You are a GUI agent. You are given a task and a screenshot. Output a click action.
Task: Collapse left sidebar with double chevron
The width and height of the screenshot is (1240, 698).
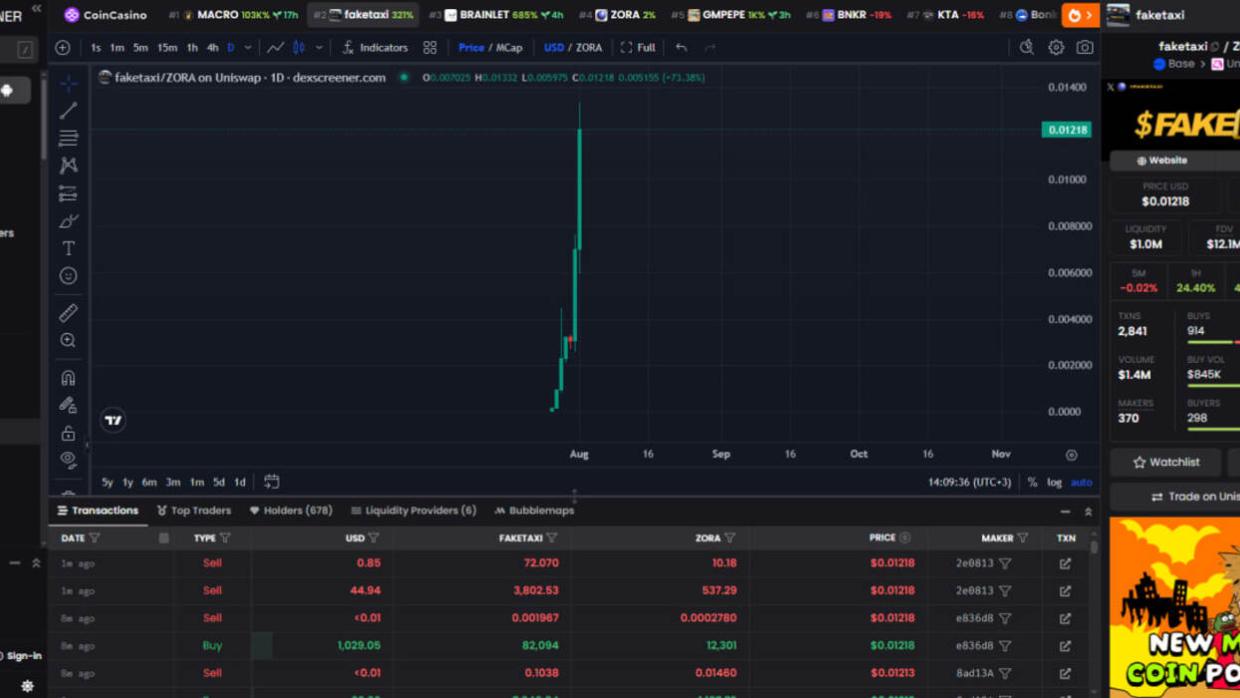click(x=36, y=8)
